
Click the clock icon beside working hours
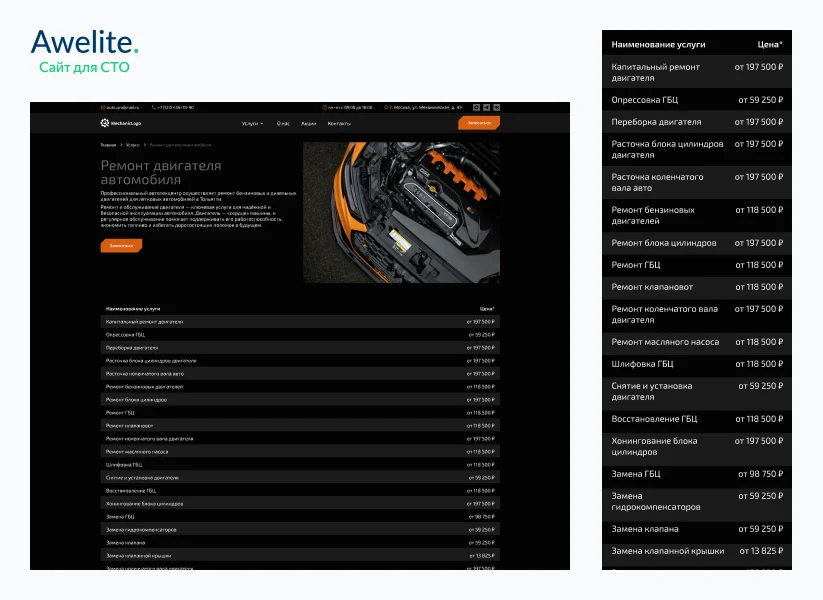tap(324, 107)
